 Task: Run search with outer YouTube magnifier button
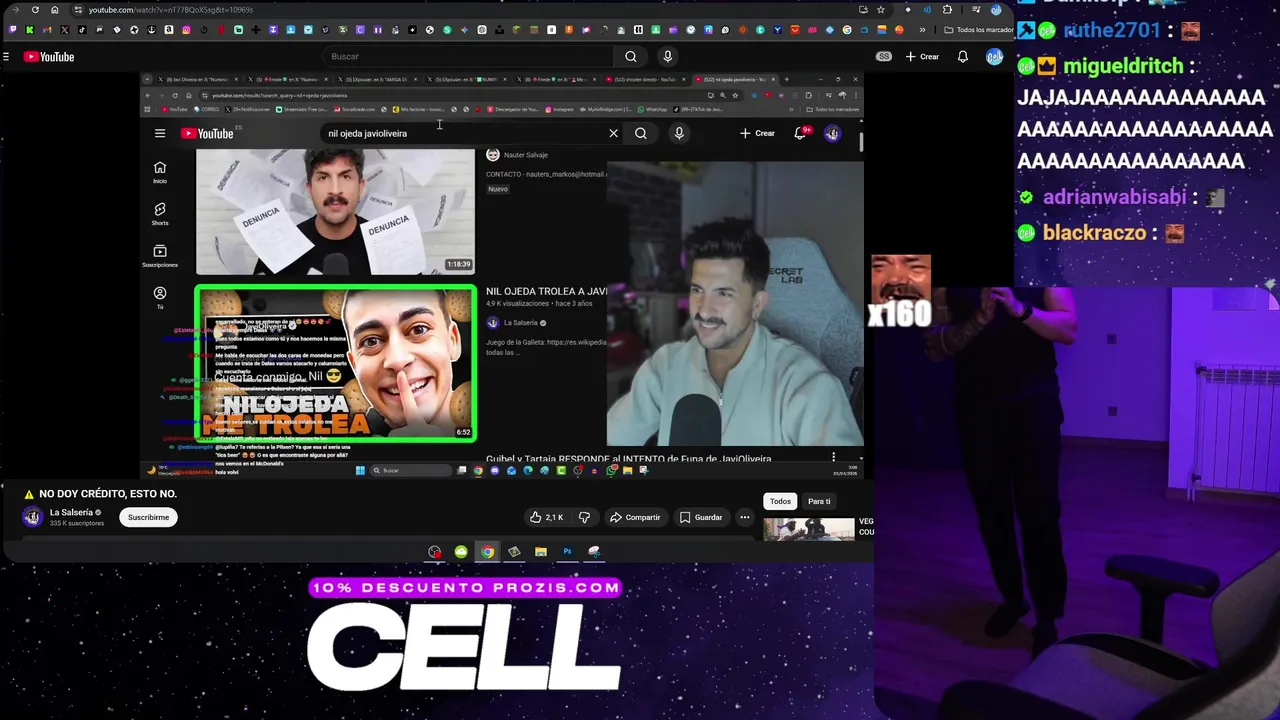631,57
